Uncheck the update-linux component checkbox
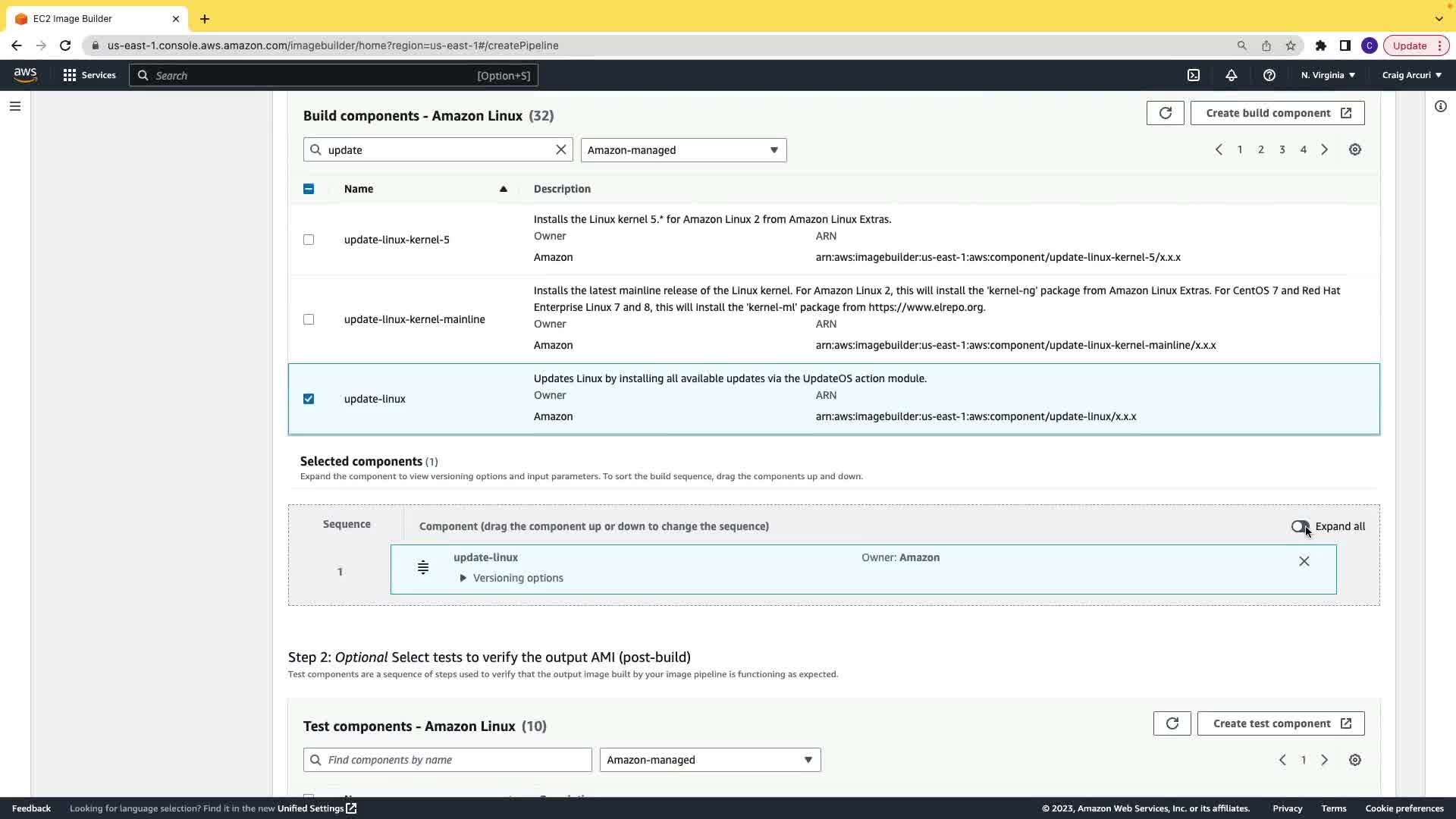Viewport: 1456px width, 819px height. tap(309, 399)
